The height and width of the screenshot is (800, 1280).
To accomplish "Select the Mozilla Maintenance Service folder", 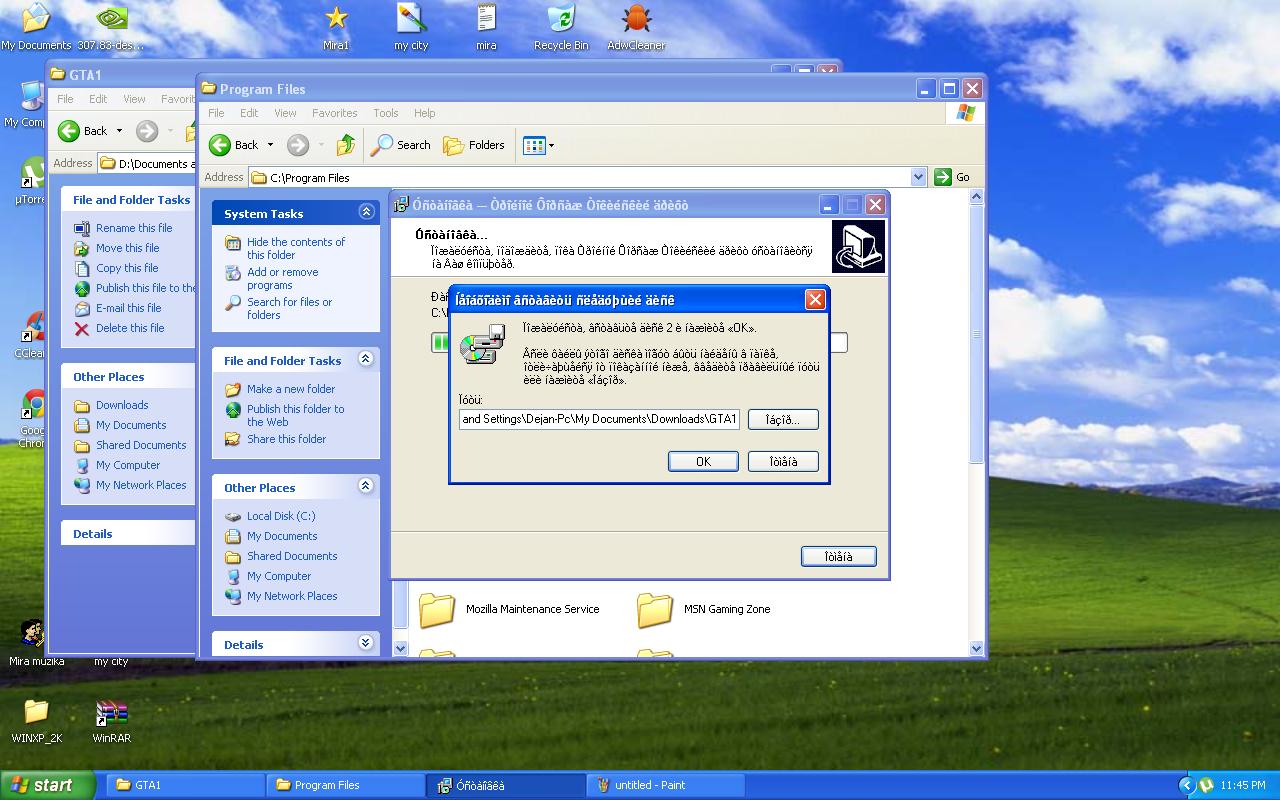I will point(508,609).
